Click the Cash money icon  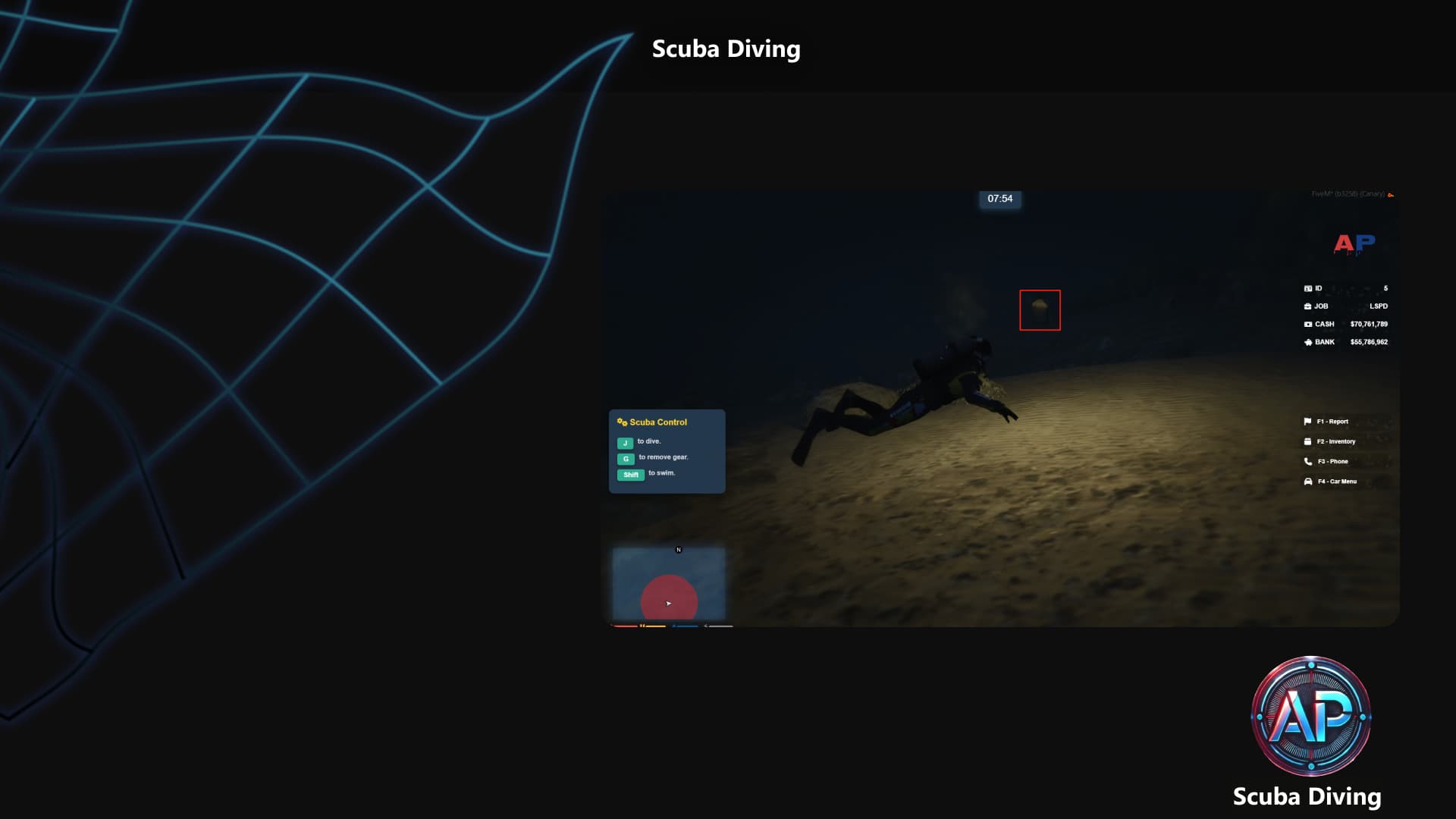(x=1307, y=324)
